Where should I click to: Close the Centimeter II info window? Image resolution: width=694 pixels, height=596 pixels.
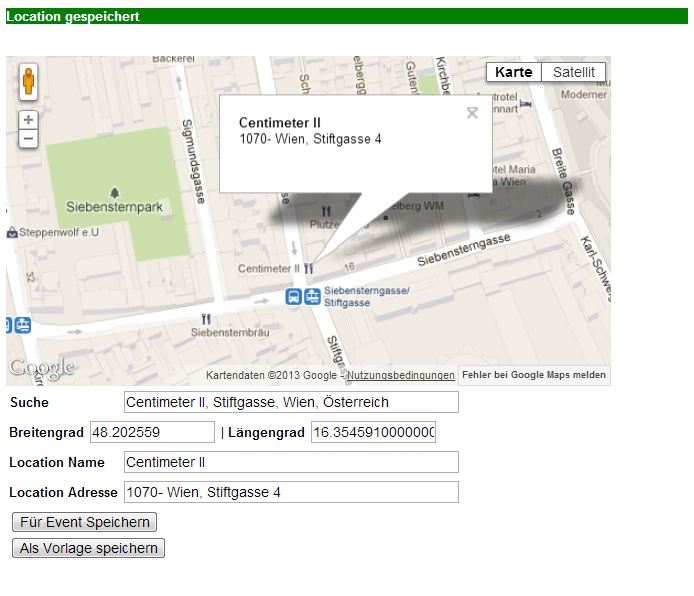[x=472, y=113]
